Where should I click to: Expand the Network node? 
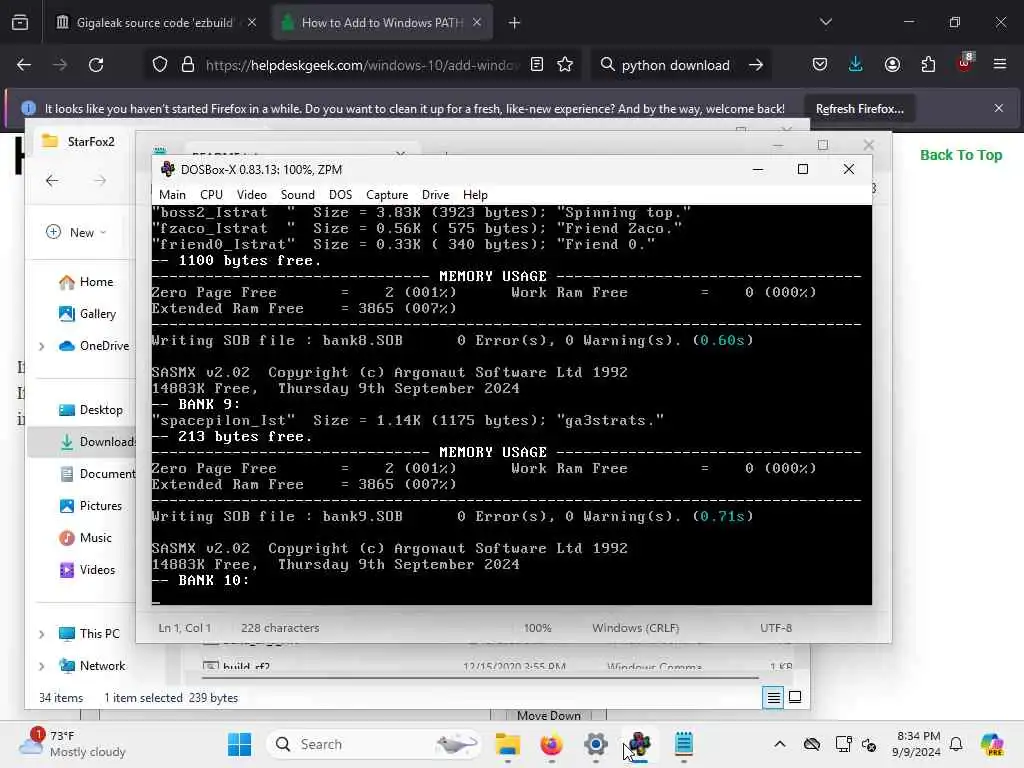click(x=42, y=666)
